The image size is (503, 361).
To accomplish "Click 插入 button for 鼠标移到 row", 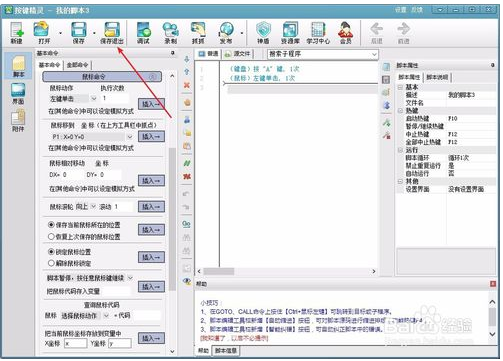I will [151, 136].
